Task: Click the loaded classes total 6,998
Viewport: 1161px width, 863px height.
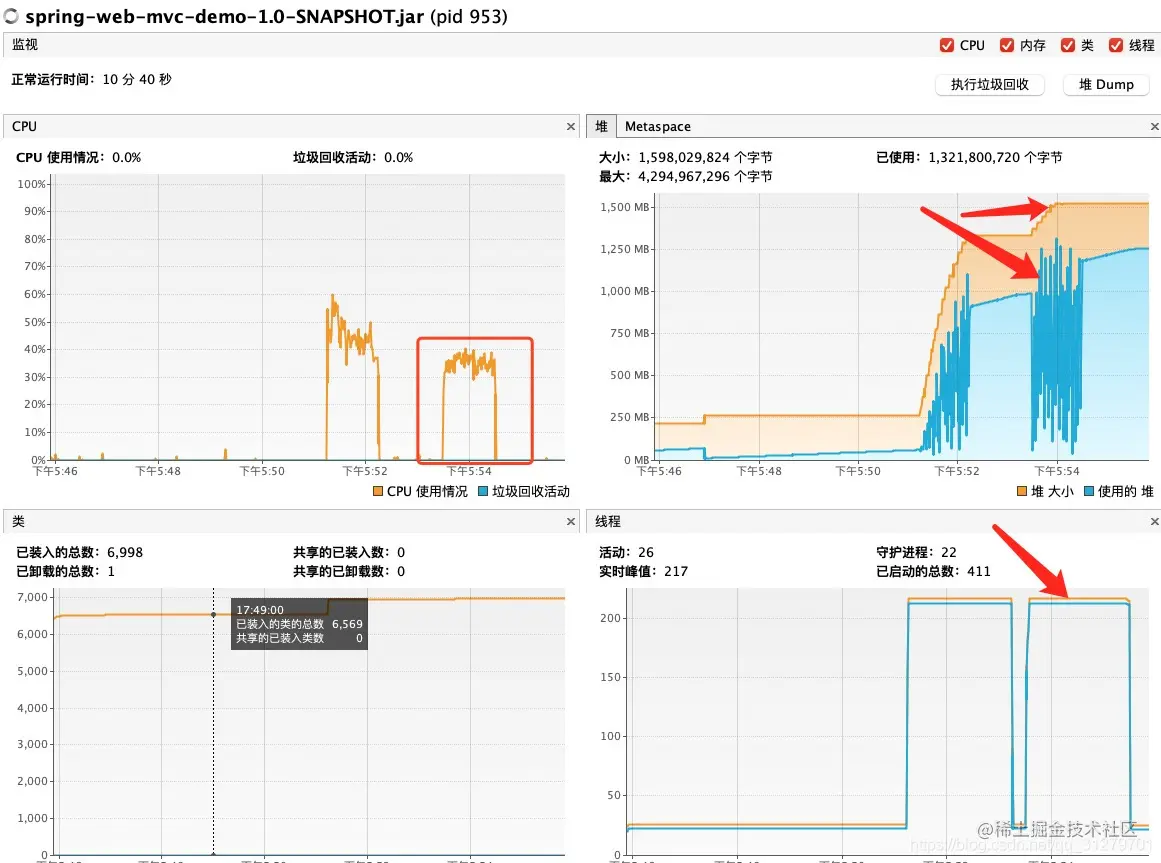Action: [125, 552]
